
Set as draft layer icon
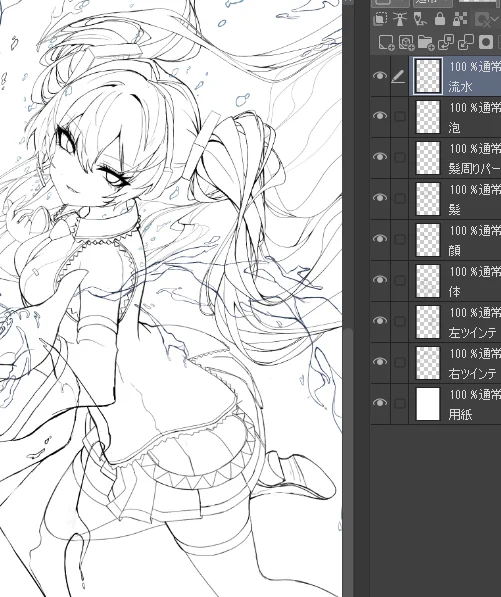click(420, 19)
